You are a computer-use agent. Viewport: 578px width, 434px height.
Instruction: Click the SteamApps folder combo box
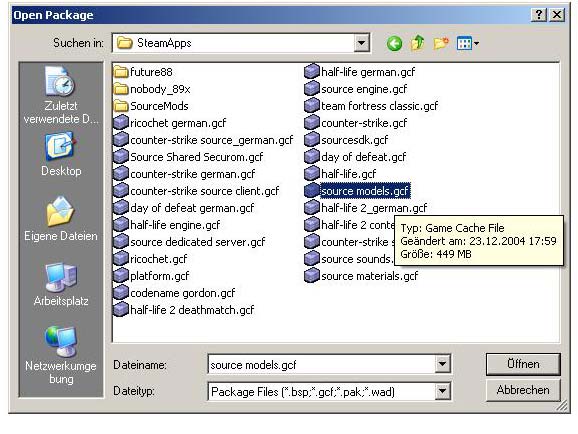241,43
